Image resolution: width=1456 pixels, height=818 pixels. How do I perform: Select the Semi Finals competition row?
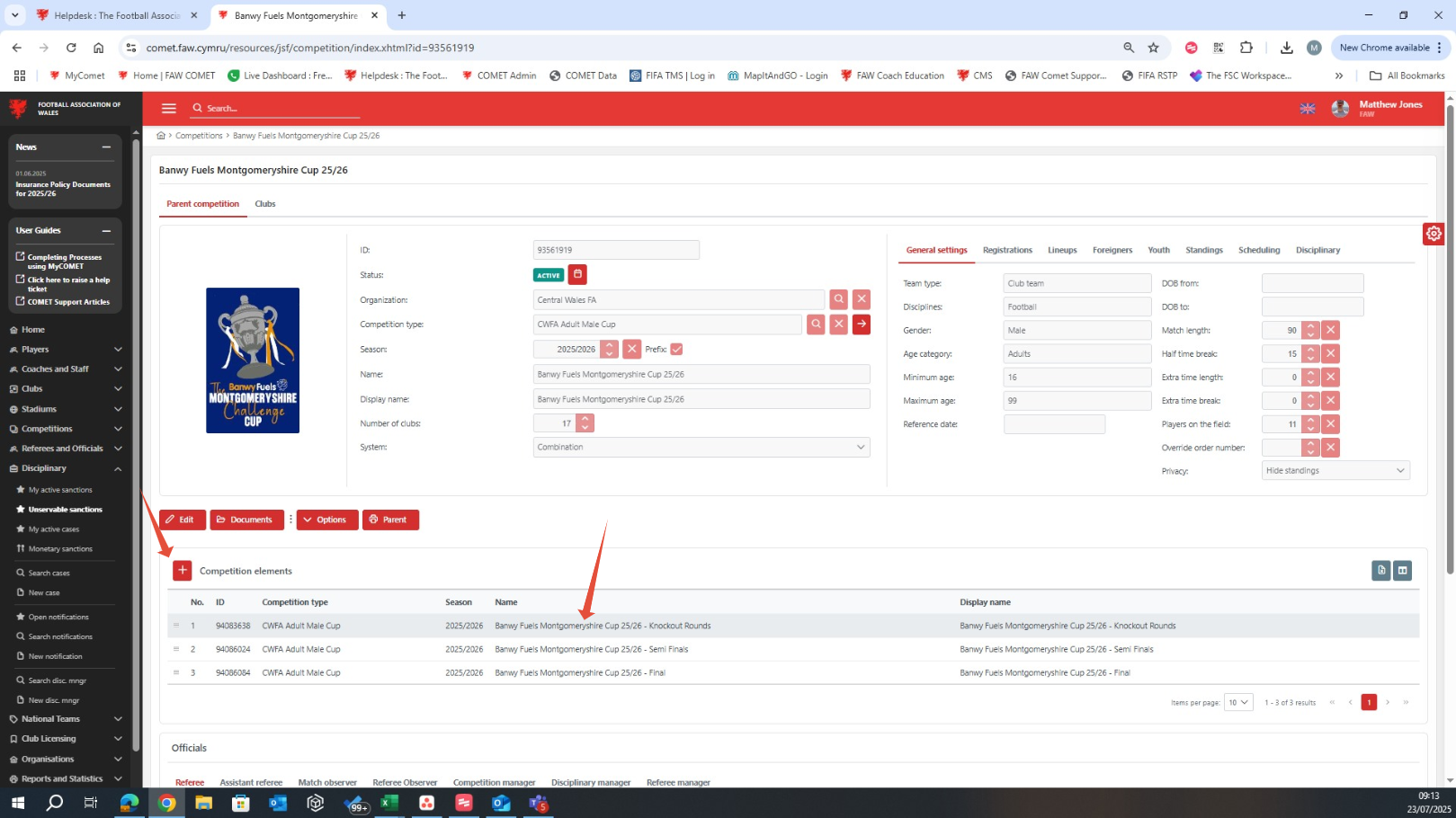tap(793, 649)
